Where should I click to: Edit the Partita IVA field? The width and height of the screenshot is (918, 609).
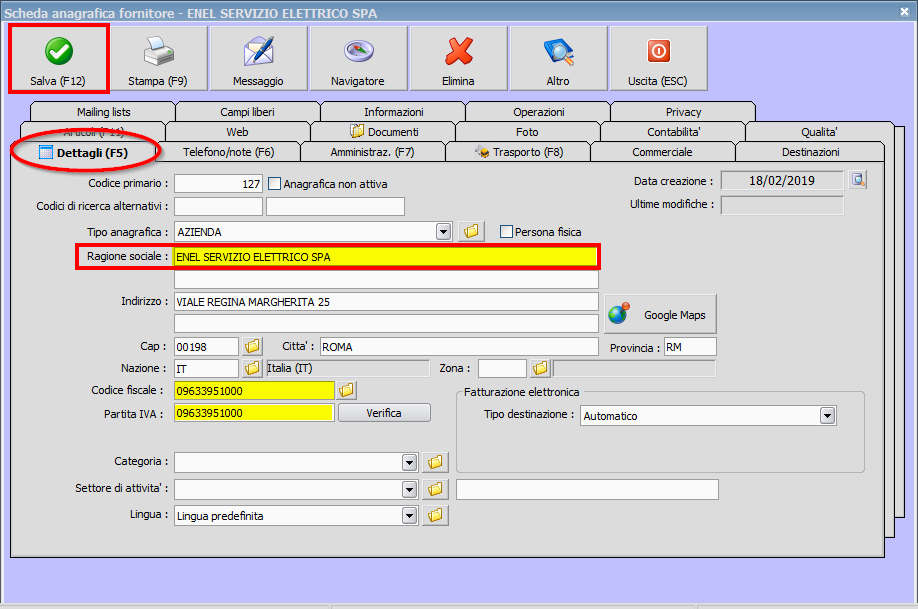pyautogui.click(x=254, y=412)
